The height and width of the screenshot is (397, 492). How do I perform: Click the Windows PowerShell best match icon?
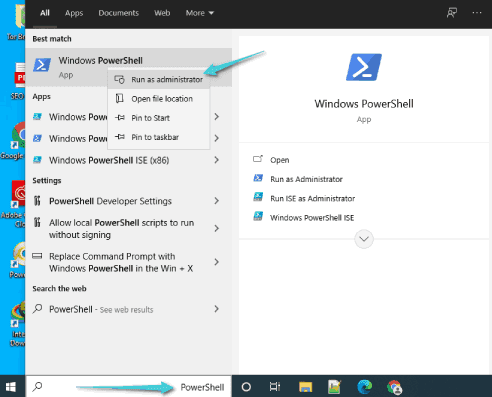pyautogui.click(x=42, y=65)
